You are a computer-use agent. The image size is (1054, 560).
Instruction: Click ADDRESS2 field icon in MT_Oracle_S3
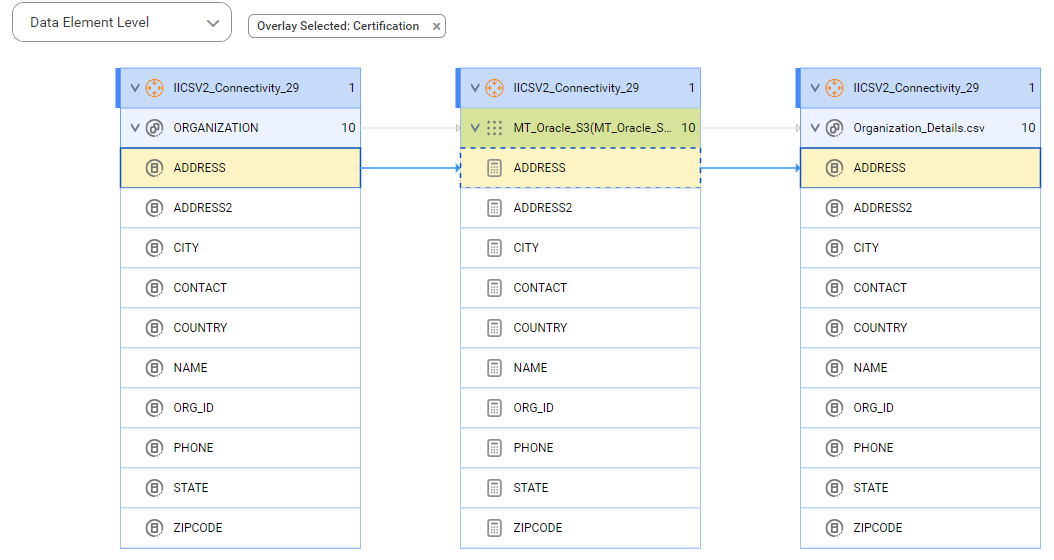point(495,208)
